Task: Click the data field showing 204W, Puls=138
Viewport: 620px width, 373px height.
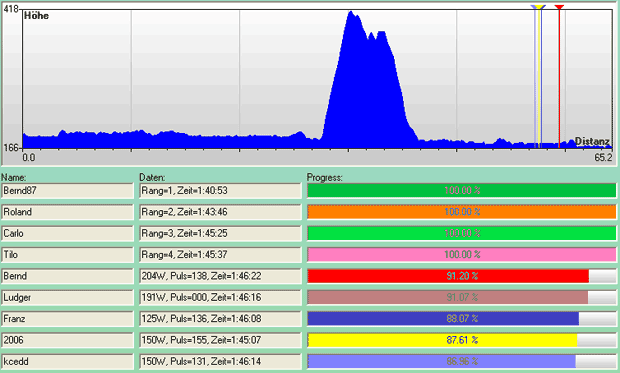Action: point(220,276)
